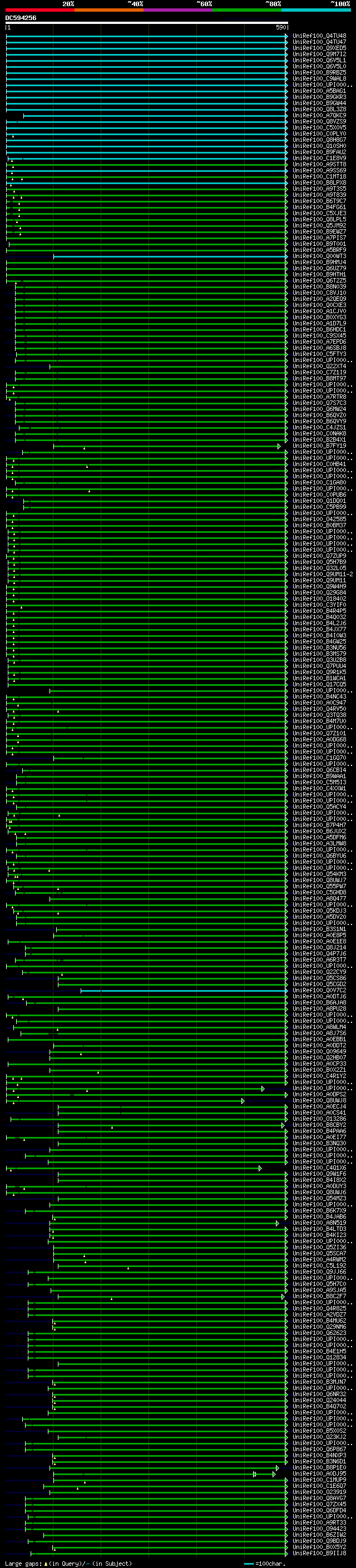Click label UniRef100_C1E8V9
Image resolution: width=356 pixels, height=1568 pixels.
coord(319,159)
